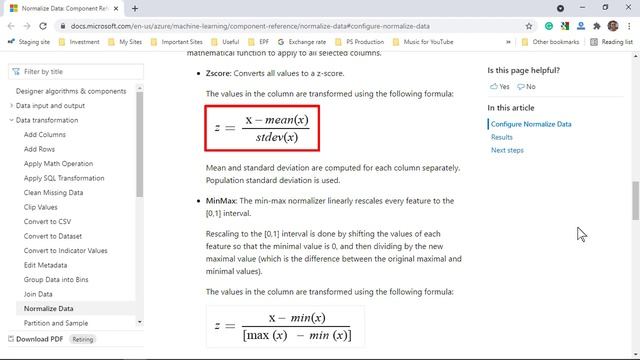Expand the Data input and output section
The height and width of the screenshot is (360, 640).
[11, 106]
